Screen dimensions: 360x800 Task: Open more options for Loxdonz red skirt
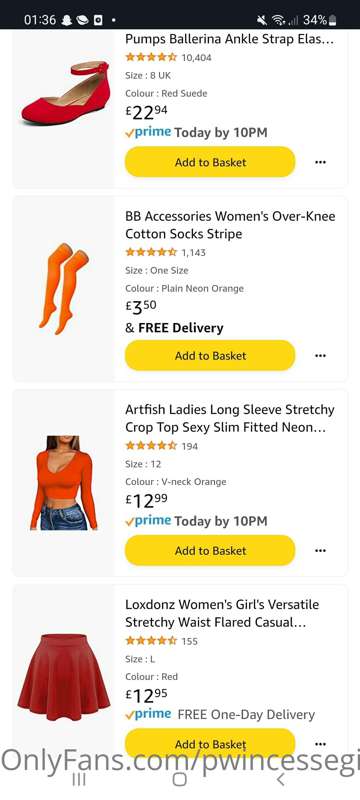(x=320, y=744)
